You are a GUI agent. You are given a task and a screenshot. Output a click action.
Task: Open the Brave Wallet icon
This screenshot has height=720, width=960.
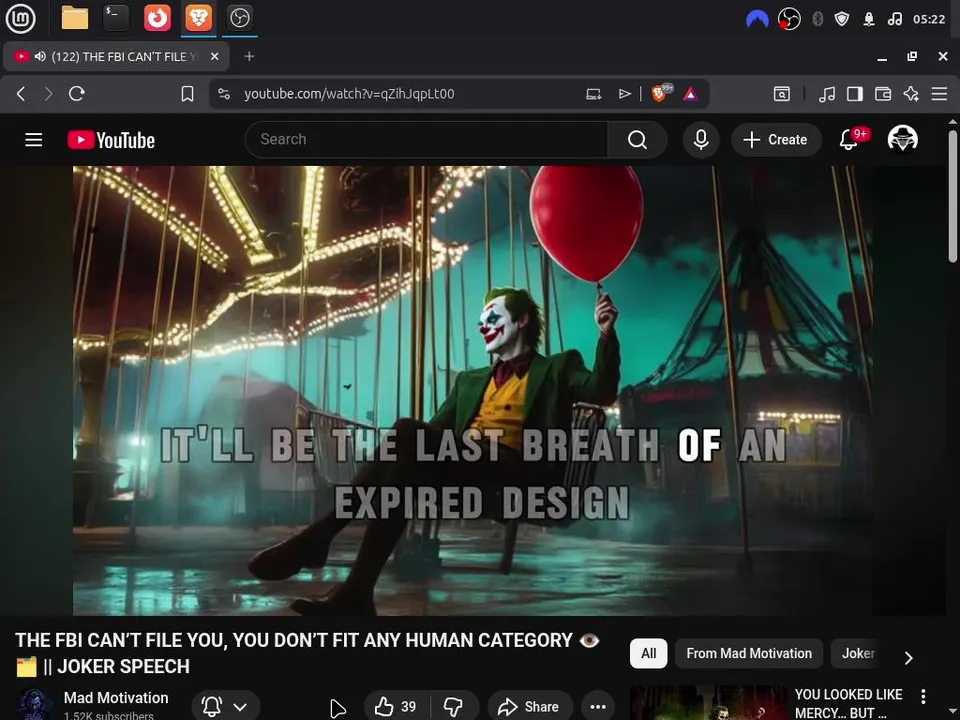pyautogui.click(x=883, y=94)
